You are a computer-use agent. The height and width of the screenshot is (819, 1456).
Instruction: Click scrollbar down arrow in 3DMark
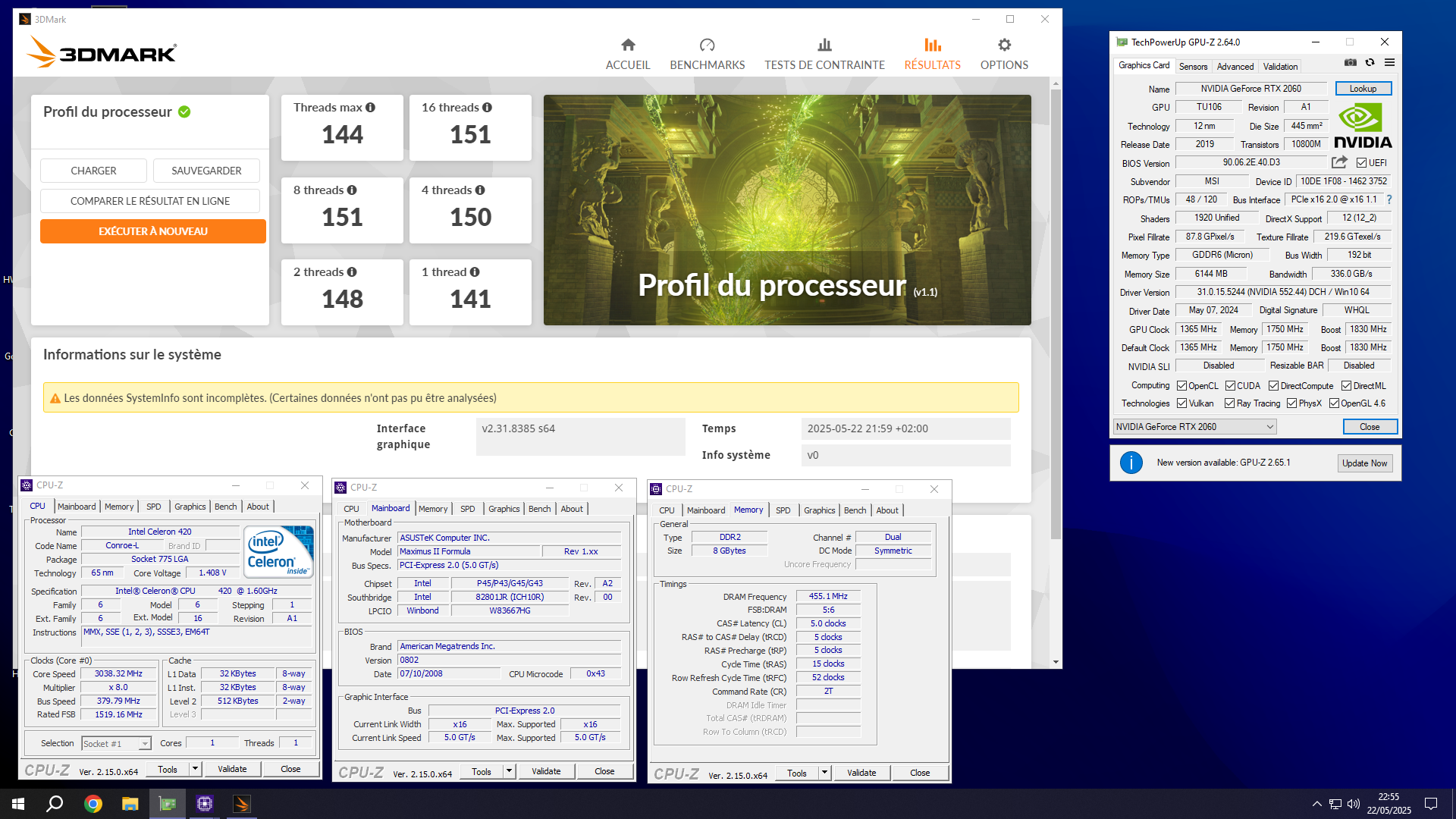click(1055, 662)
